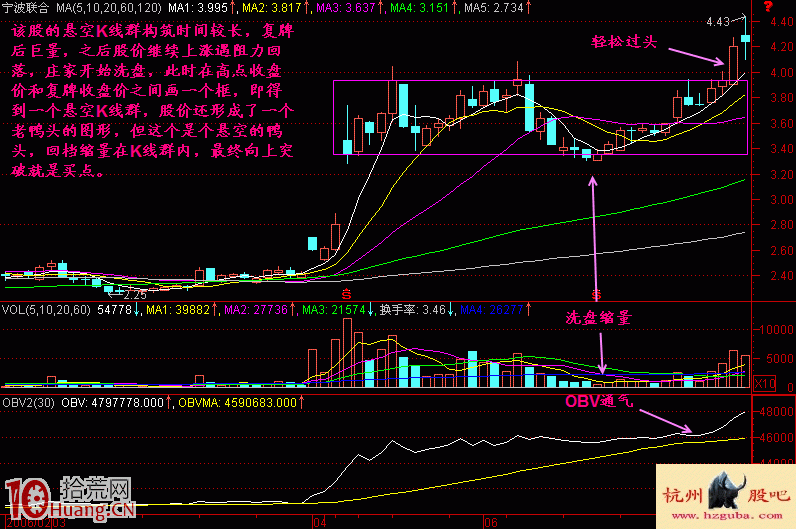Open the MA(5,10,20,60,120) indicator label
The width and height of the screenshot is (796, 529).
pos(109,8)
